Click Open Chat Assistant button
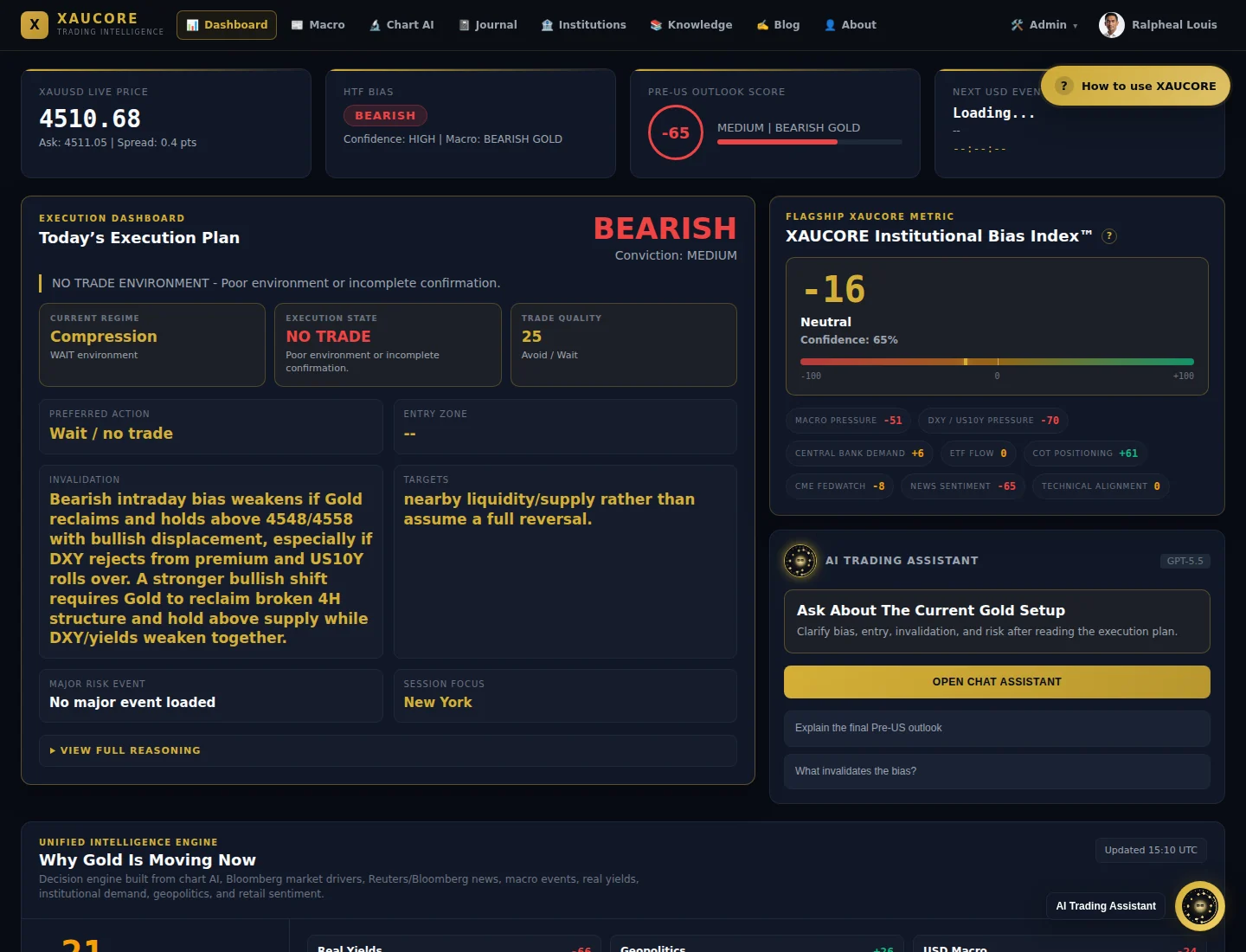Screen dimensions: 1246x952 tap(997, 682)
